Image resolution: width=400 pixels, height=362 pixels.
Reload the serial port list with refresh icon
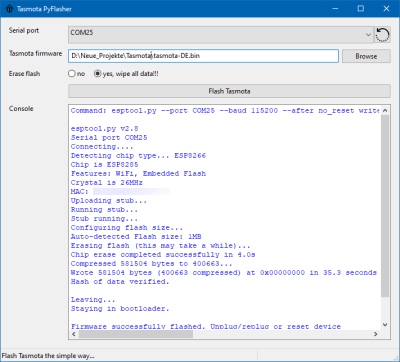coord(382,34)
